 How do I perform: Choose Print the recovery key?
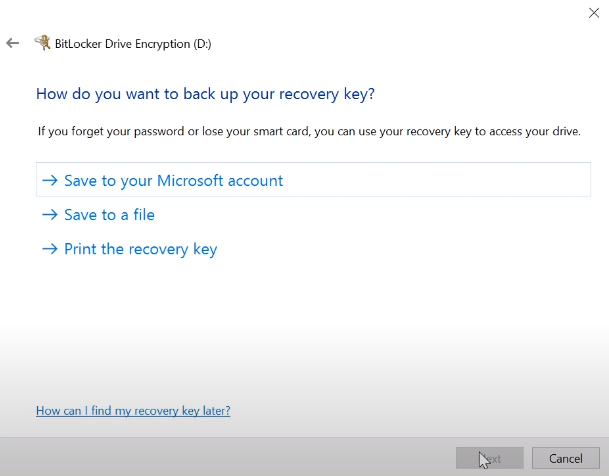point(140,249)
